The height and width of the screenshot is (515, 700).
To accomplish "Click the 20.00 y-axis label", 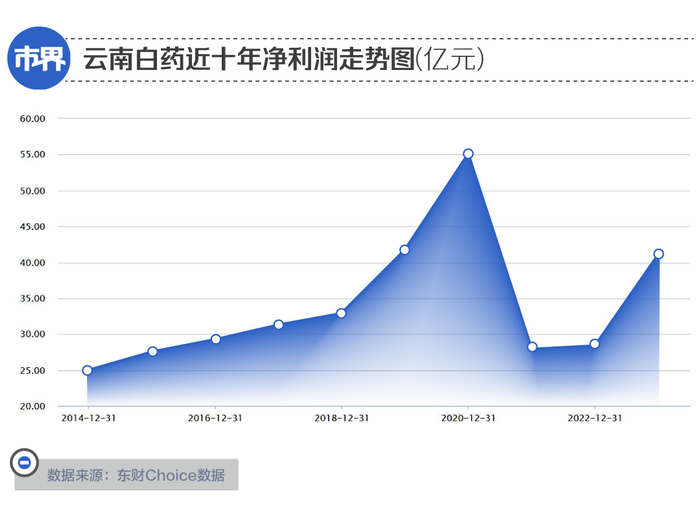I will [33, 406].
